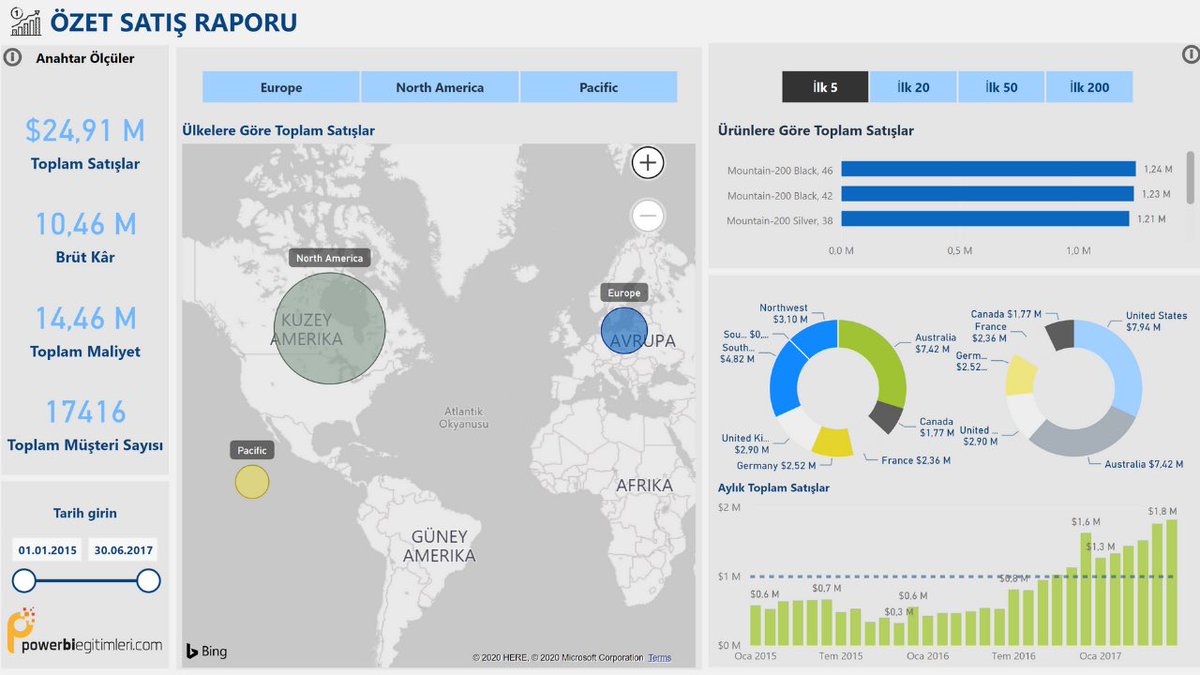Click the Europe bubble on the map
Screen dimensions: 1200x675
click(624, 331)
